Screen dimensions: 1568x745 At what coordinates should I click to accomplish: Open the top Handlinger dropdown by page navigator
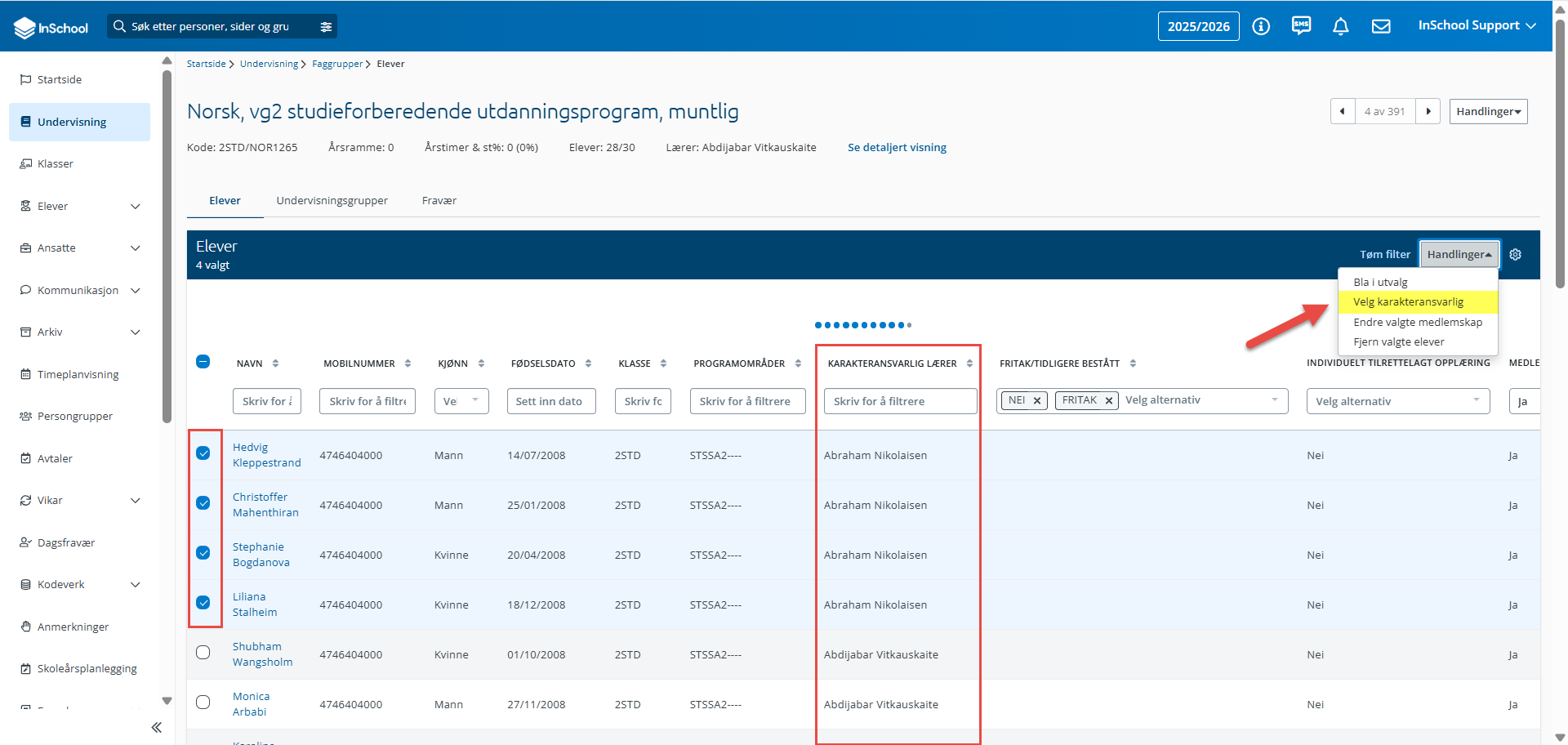[x=1488, y=111]
